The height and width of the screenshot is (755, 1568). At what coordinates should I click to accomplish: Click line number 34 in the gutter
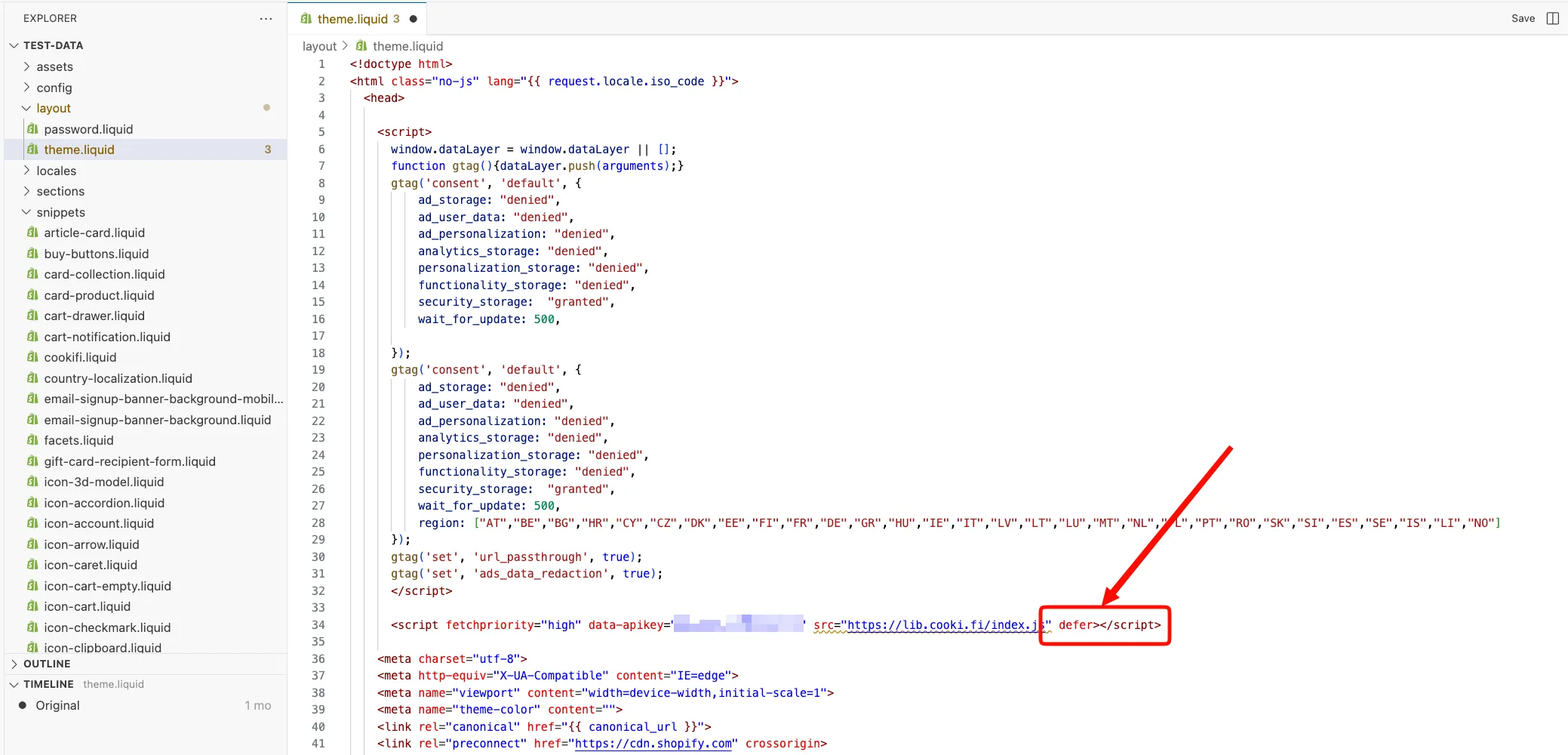tap(318, 625)
